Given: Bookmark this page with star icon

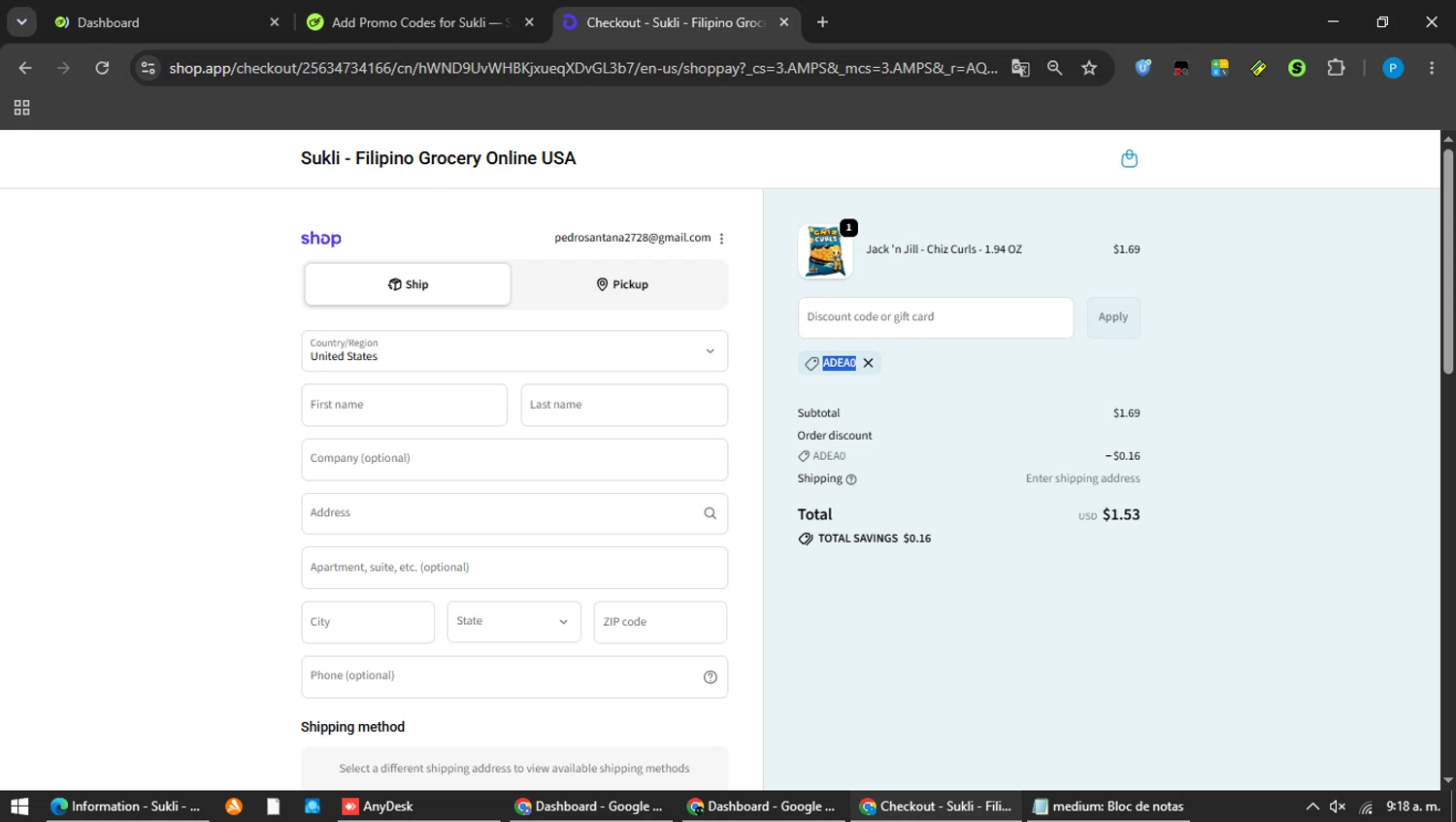Looking at the screenshot, I should tap(1089, 68).
